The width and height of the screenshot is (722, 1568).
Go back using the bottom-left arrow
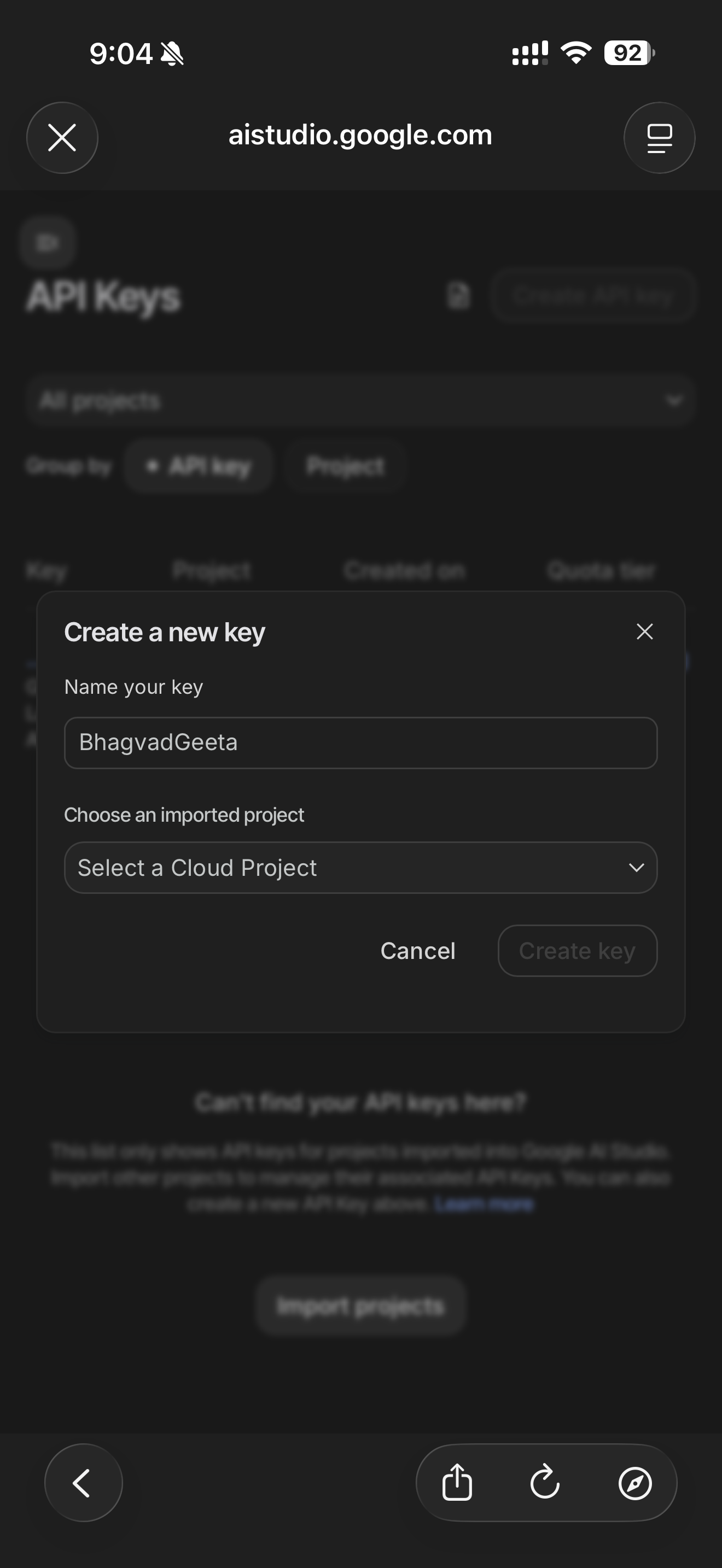pyautogui.click(x=83, y=1482)
